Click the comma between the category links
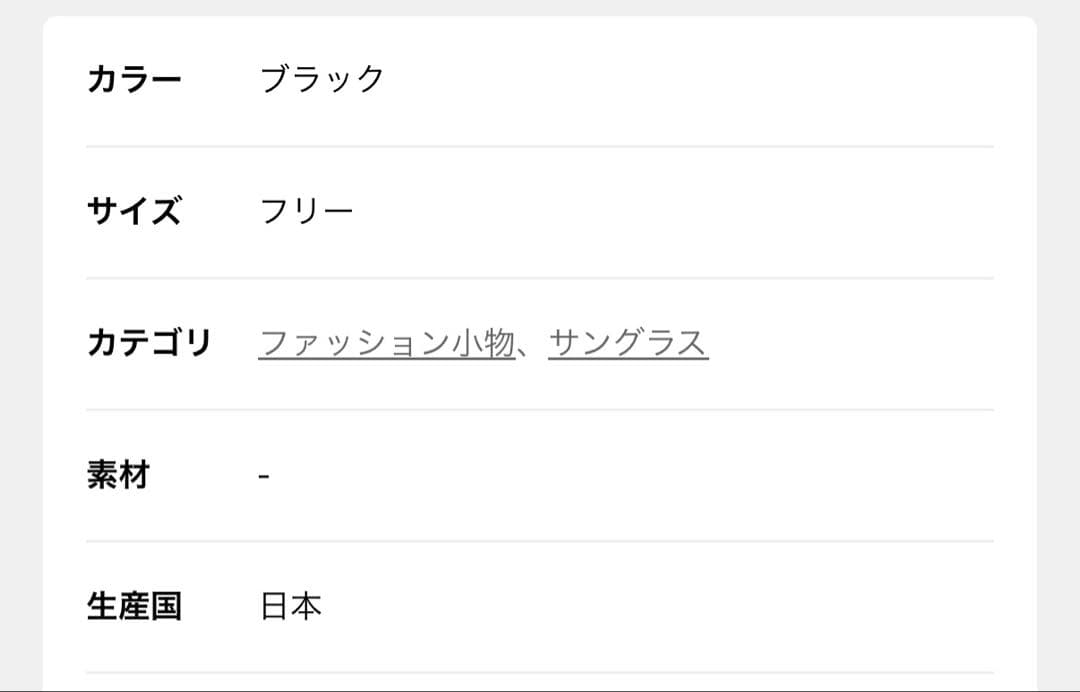Screen dimensions: 1080x692 click(531, 348)
